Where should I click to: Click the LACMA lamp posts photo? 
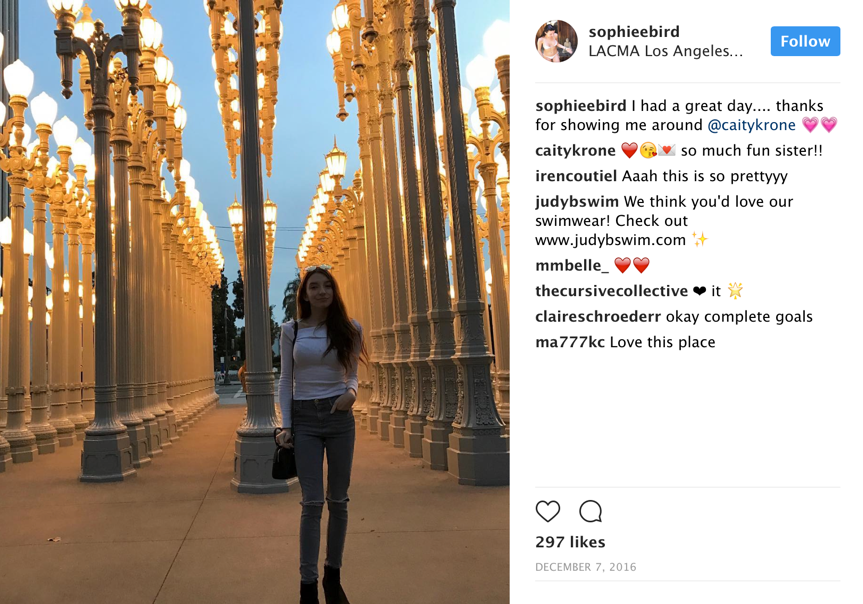point(255,302)
